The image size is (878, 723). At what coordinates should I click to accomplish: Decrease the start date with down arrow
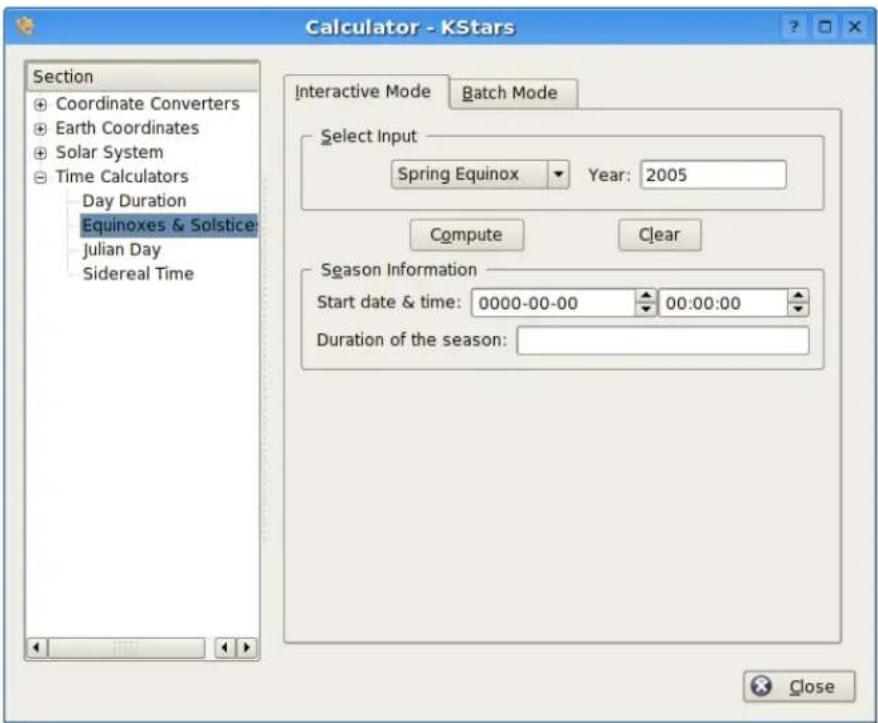pos(646,310)
